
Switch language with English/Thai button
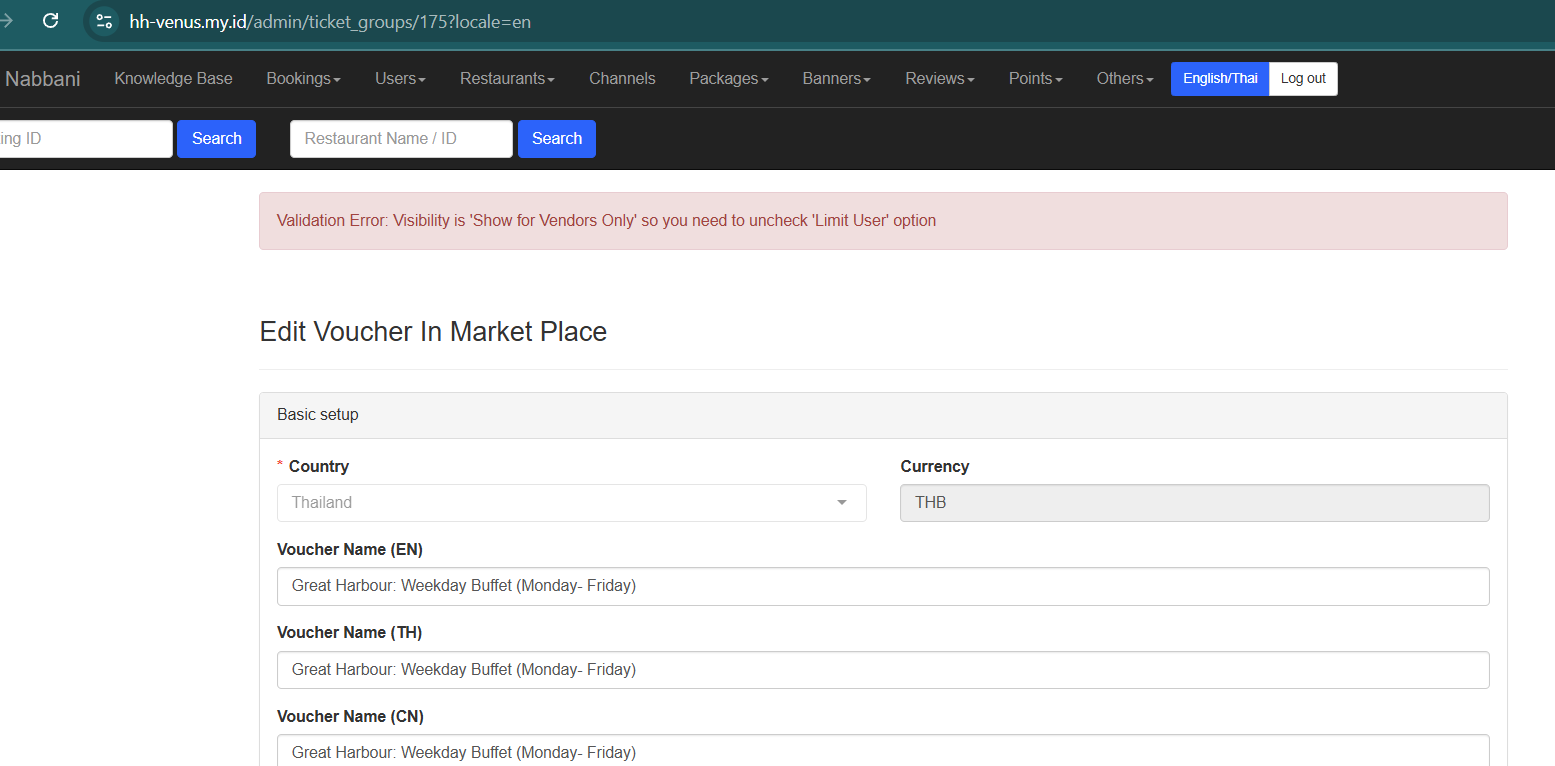pos(1219,79)
